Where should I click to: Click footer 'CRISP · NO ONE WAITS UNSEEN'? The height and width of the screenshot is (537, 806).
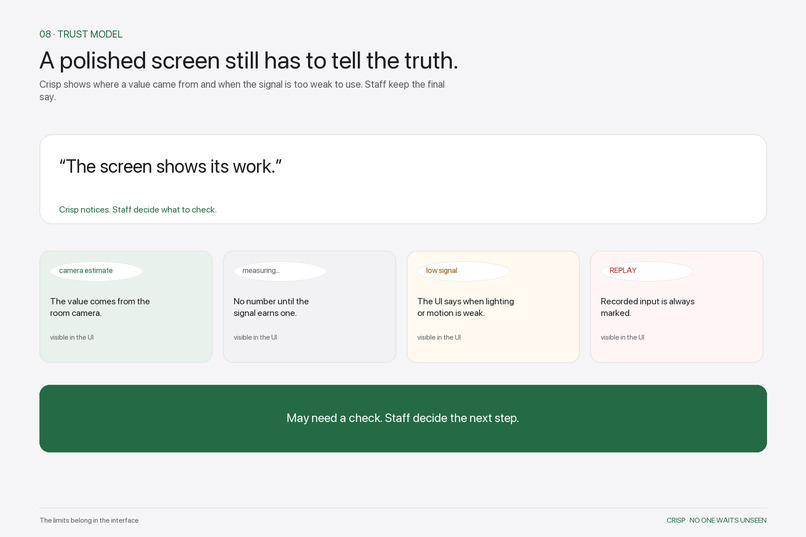tap(716, 521)
